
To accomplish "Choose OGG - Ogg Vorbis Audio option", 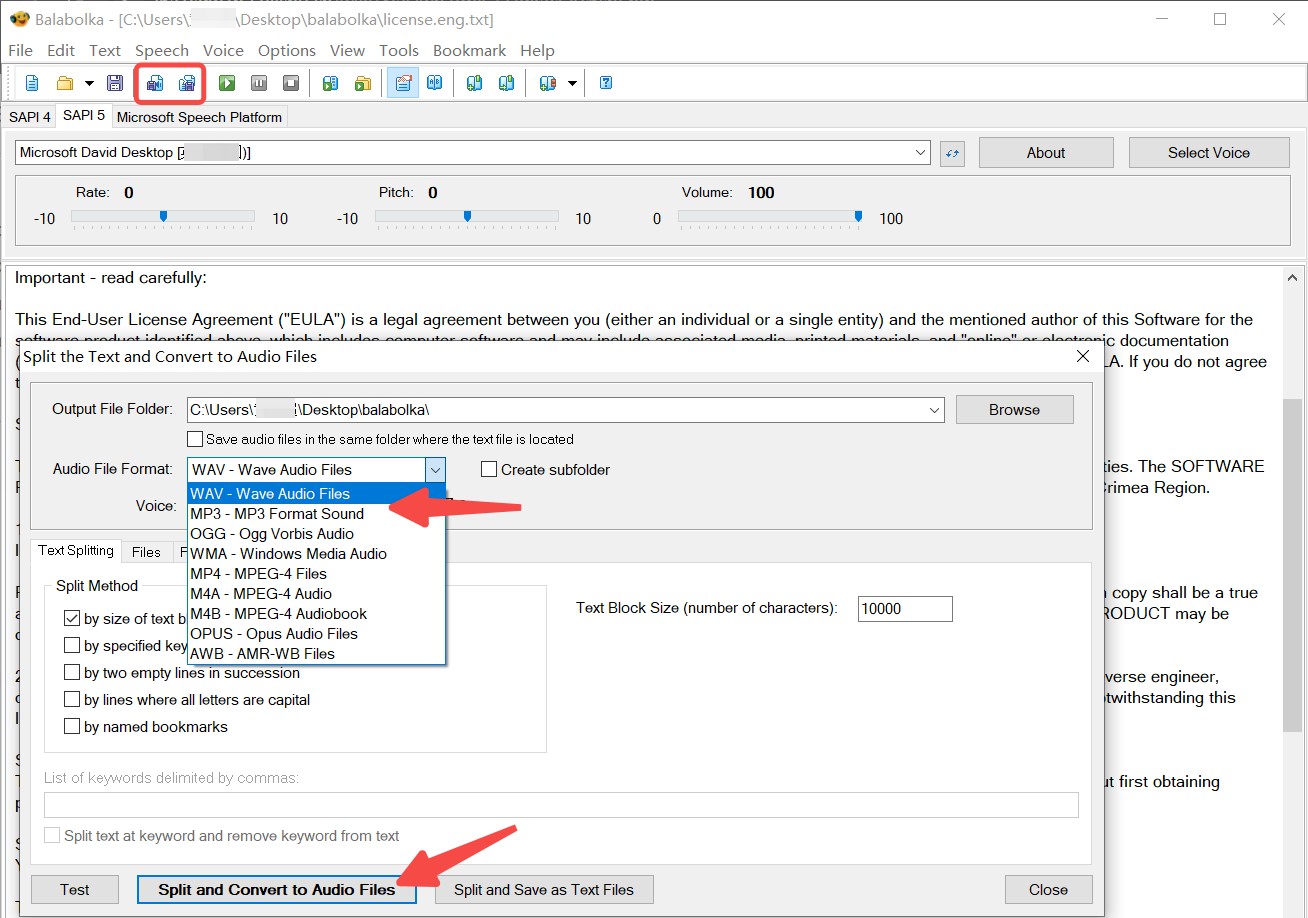I will click(316, 534).
